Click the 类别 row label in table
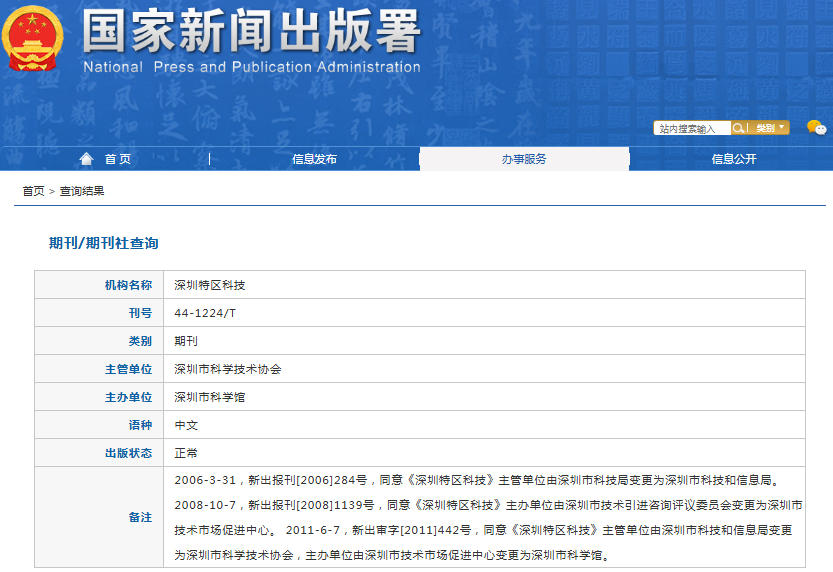Viewport: 833px width, 572px height. click(x=140, y=341)
